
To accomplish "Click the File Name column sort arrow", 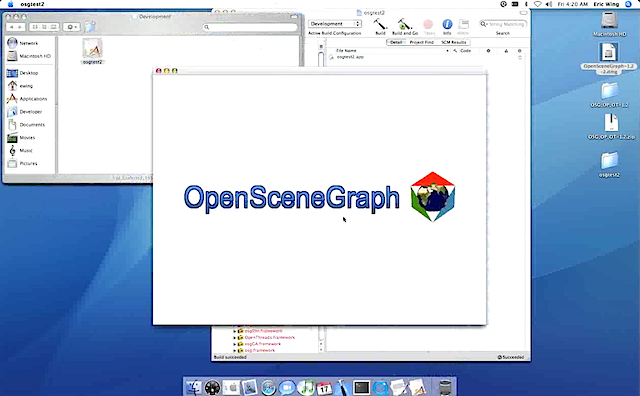I will [447, 51].
